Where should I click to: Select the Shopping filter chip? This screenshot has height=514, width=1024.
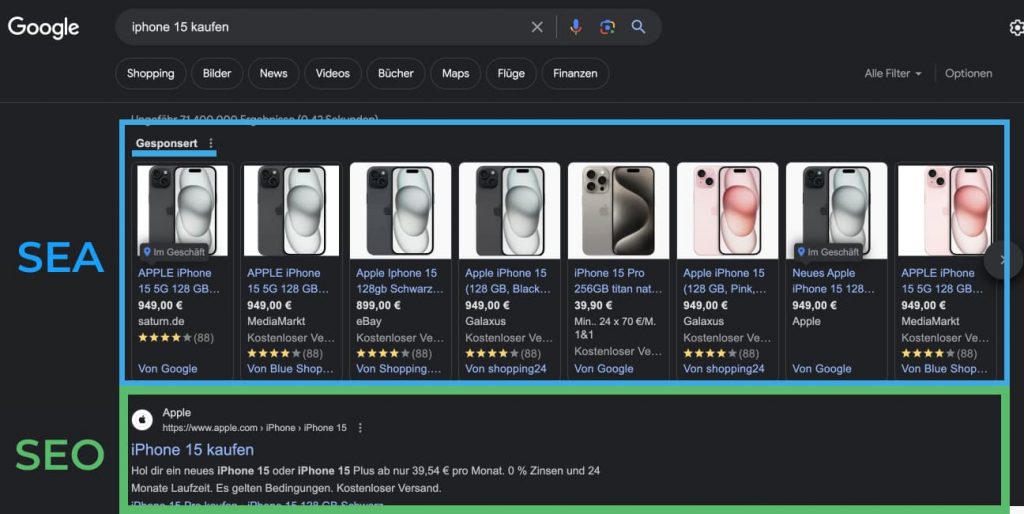(150, 73)
